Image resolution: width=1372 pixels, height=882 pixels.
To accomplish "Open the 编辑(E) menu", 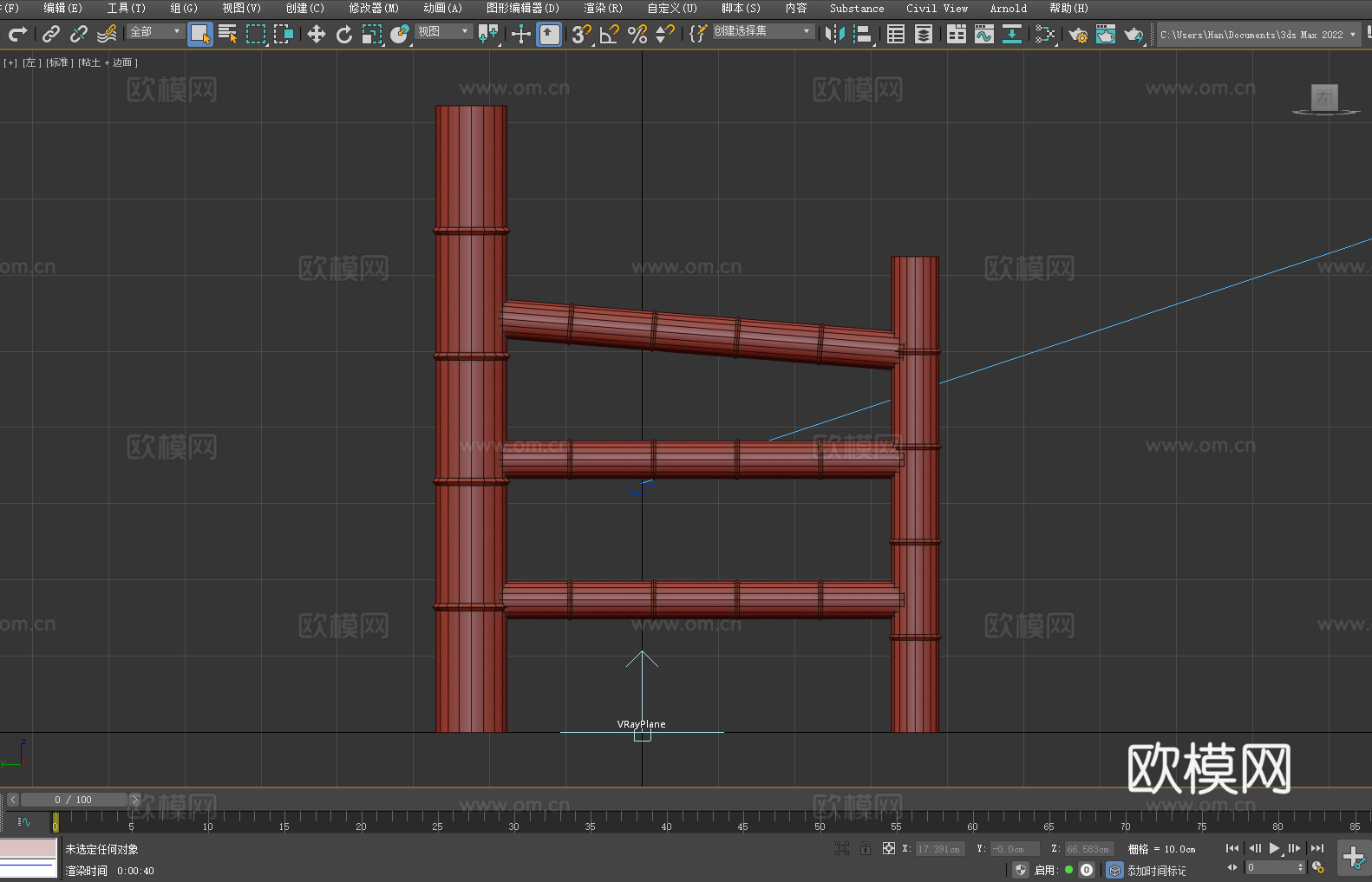I will pyautogui.click(x=63, y=8).
